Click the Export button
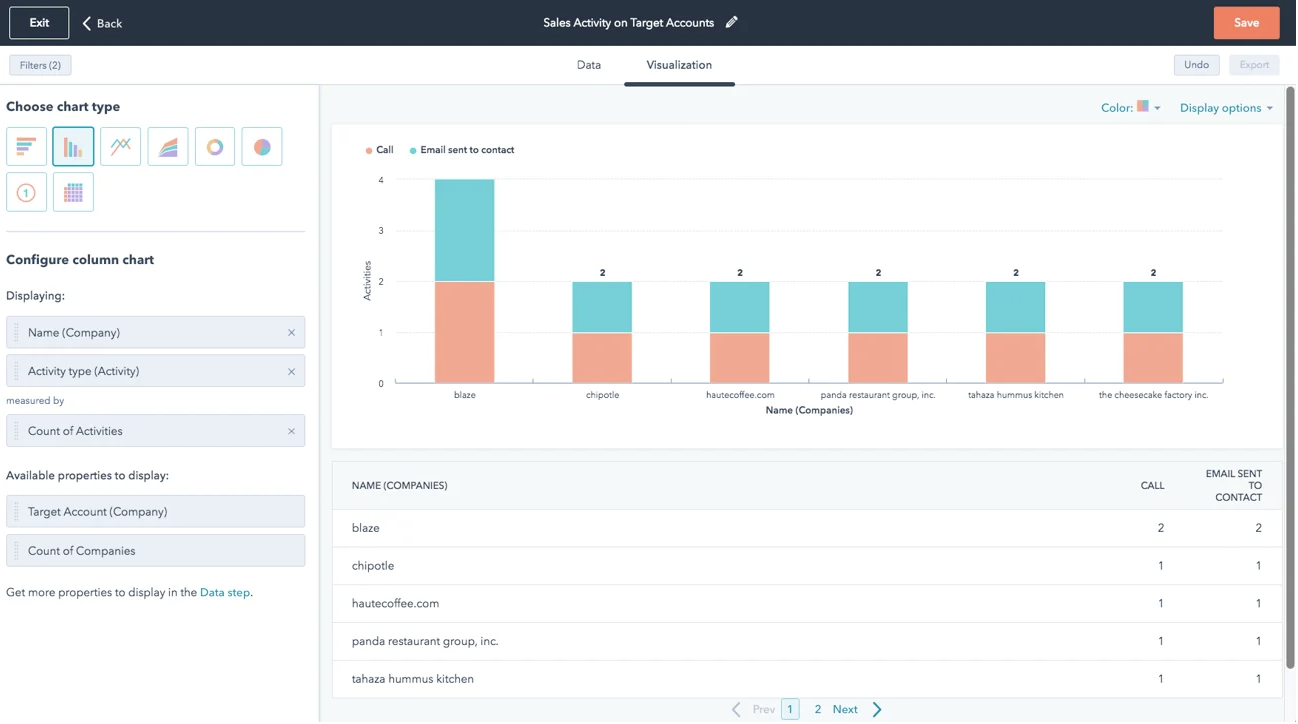This screenshot has width=1298, height=724. (1254, 65)
